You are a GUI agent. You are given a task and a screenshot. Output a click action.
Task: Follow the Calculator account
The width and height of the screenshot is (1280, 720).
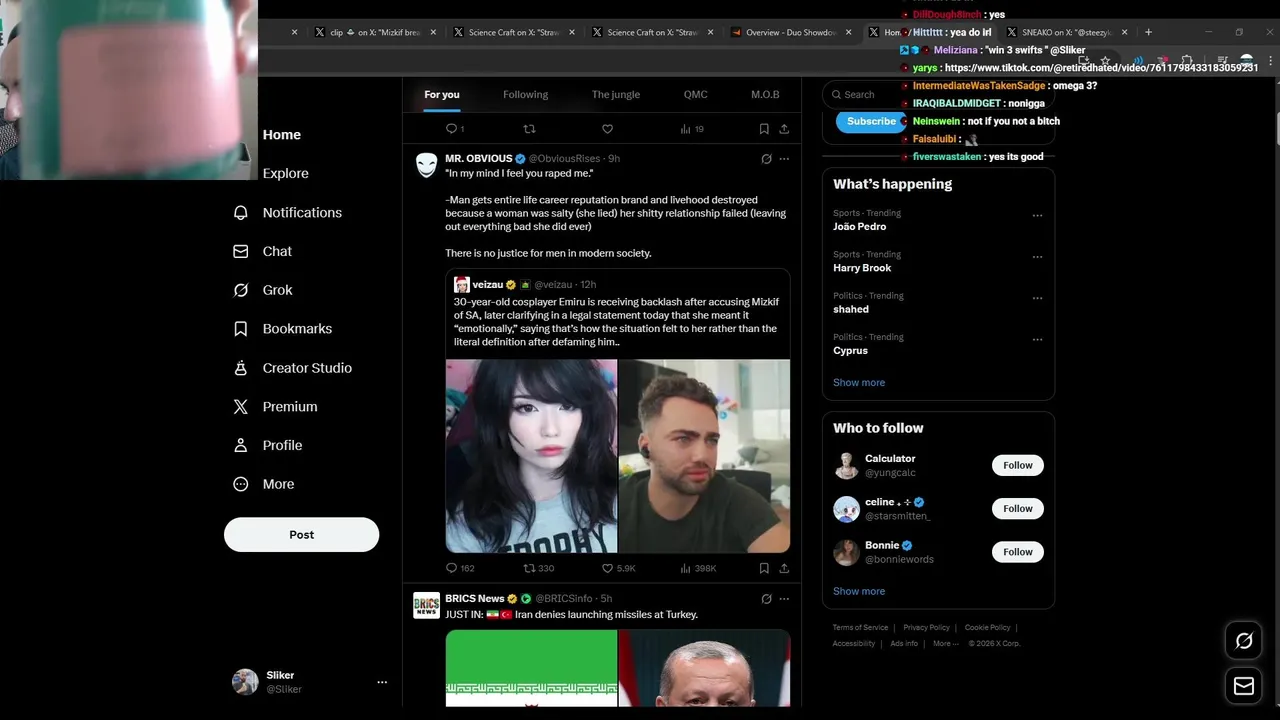point(1018,465)
